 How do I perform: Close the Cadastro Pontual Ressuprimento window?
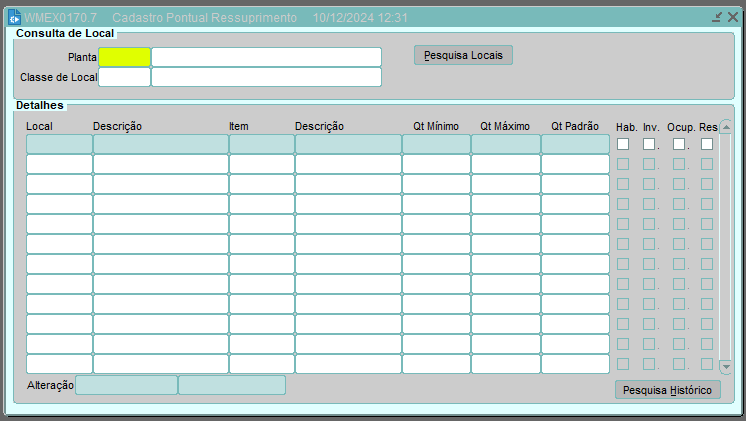[732, 18]
